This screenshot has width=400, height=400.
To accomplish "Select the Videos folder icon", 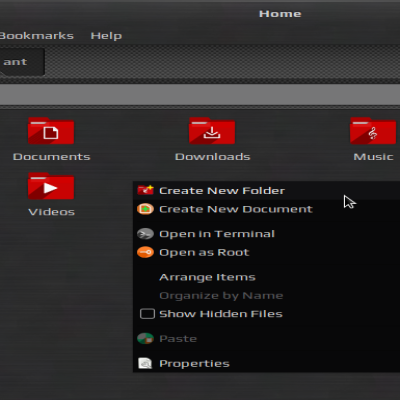I will pyautogui.click(x=51, y=186).
